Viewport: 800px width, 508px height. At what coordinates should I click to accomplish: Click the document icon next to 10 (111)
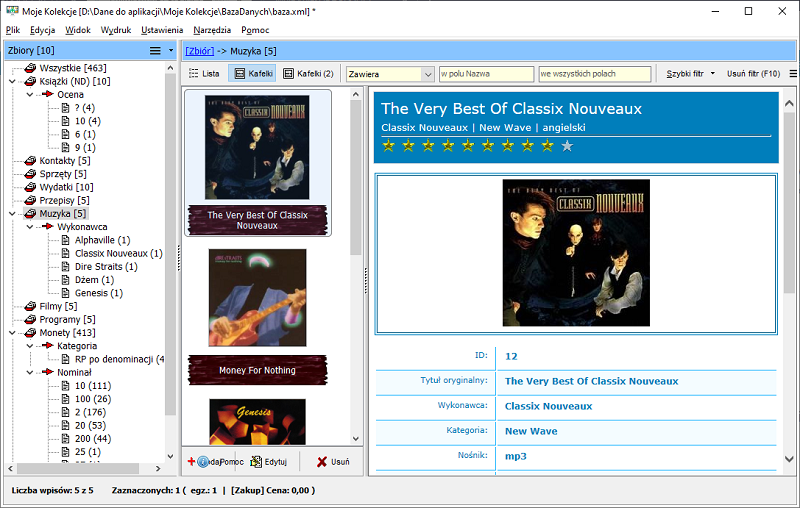pyautogui.click(x=65, y=386)
